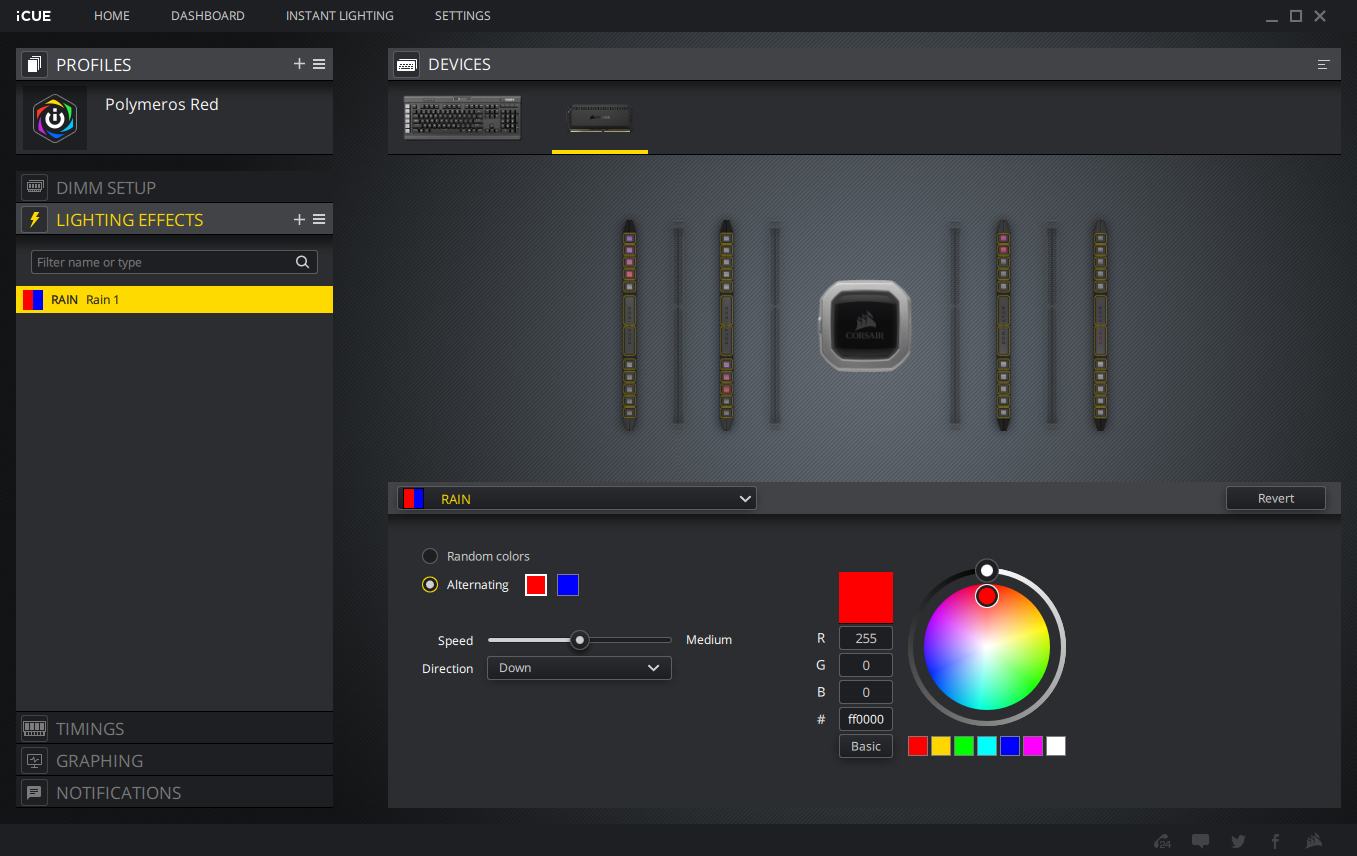Select the Random colors radio button
The width and height of the screenshot is (1357, 856).
[x=430, y=556]
